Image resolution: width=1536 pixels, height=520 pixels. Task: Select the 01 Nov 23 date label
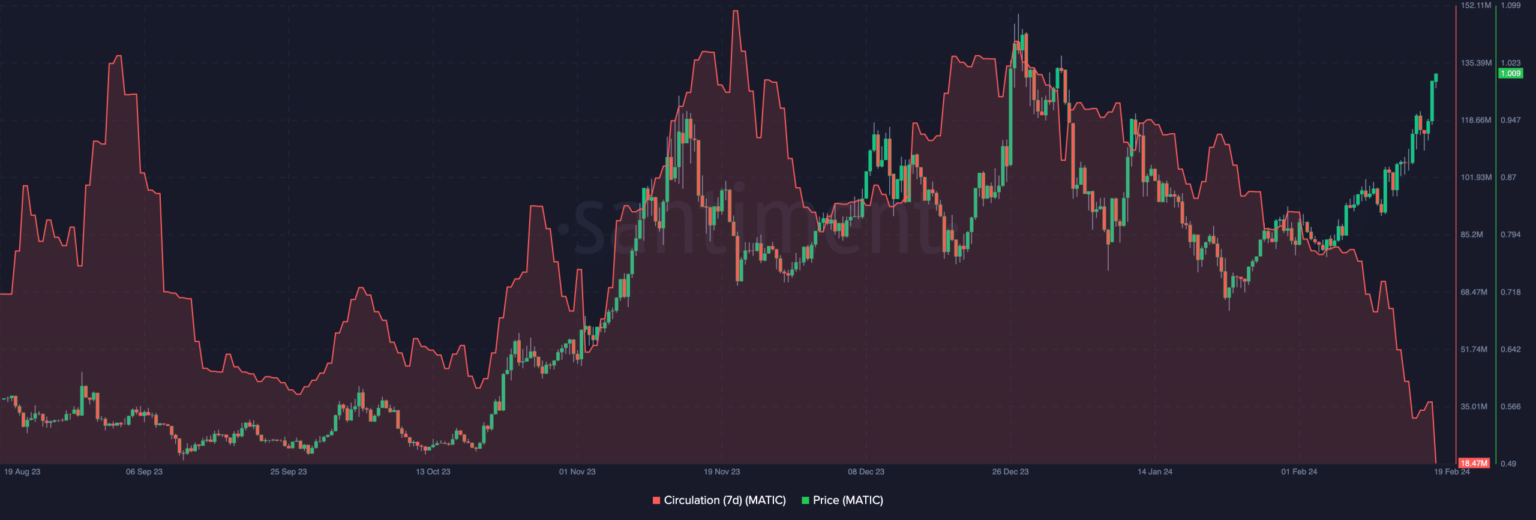(577, 471)
